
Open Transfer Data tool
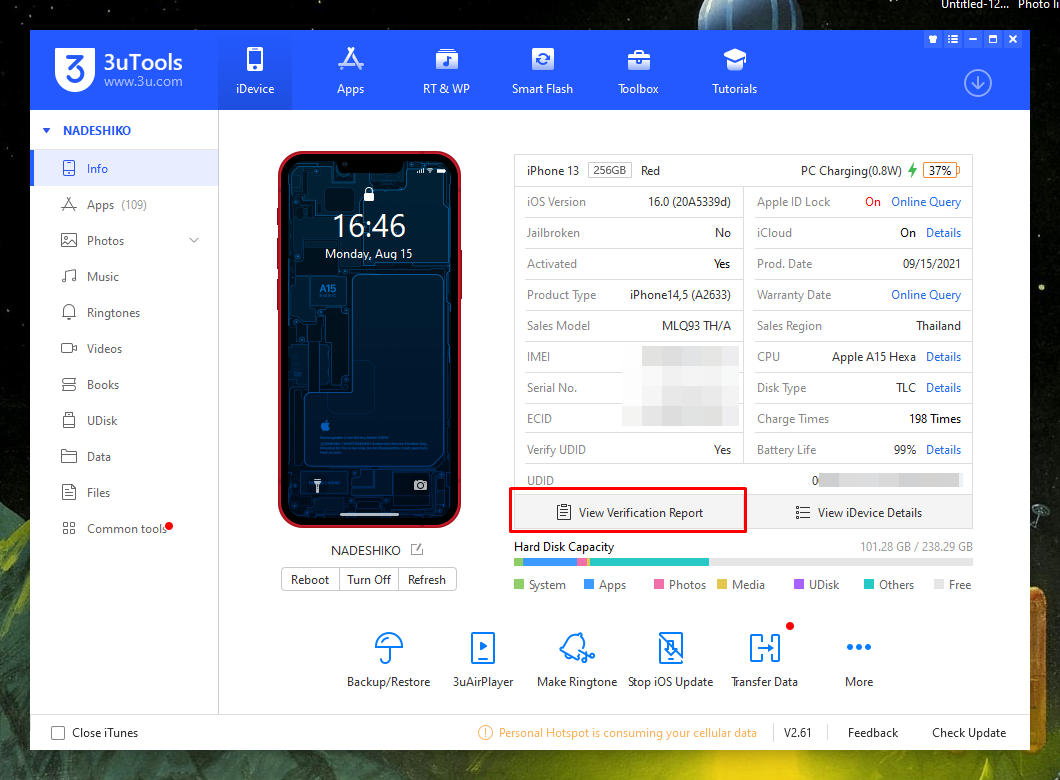[x=764, y=648]
